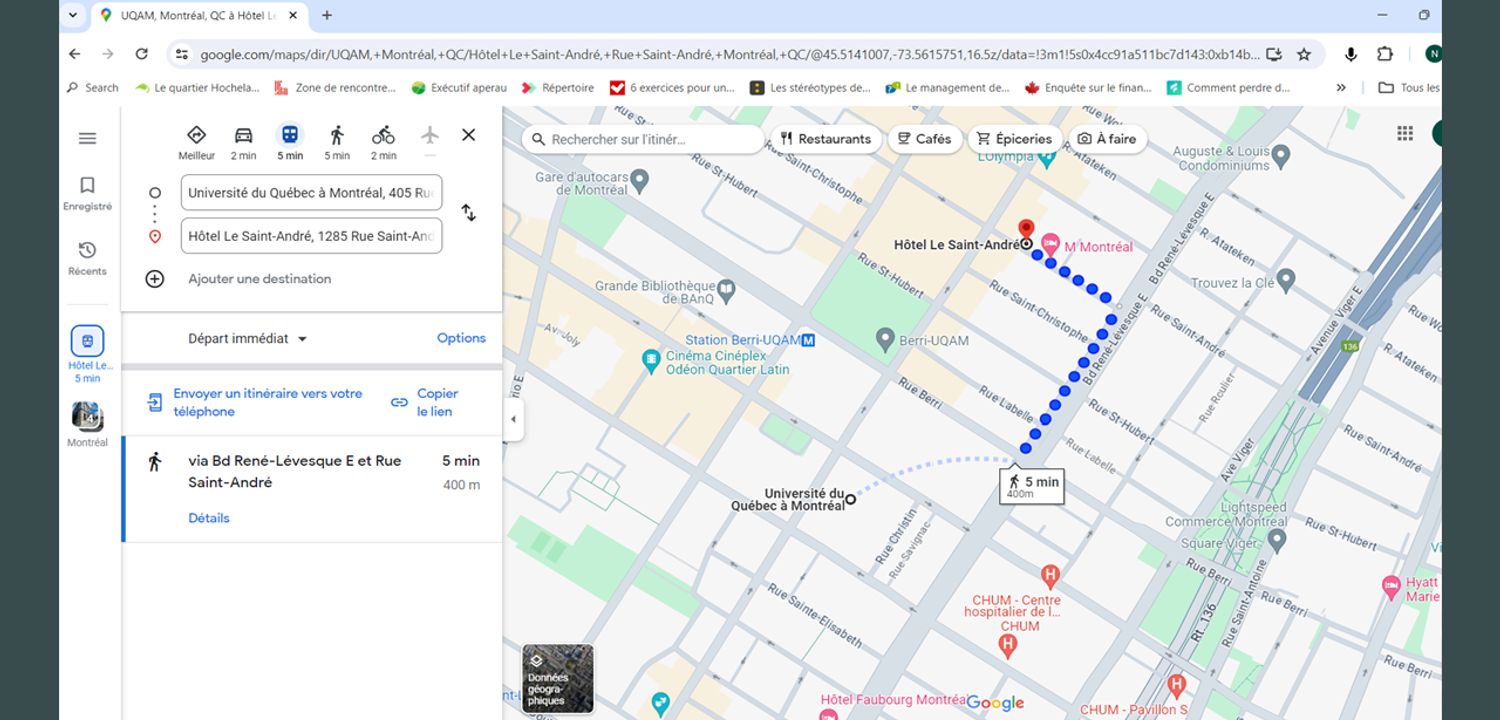
Task: Close the directions panel
Action: click(468, 135)
